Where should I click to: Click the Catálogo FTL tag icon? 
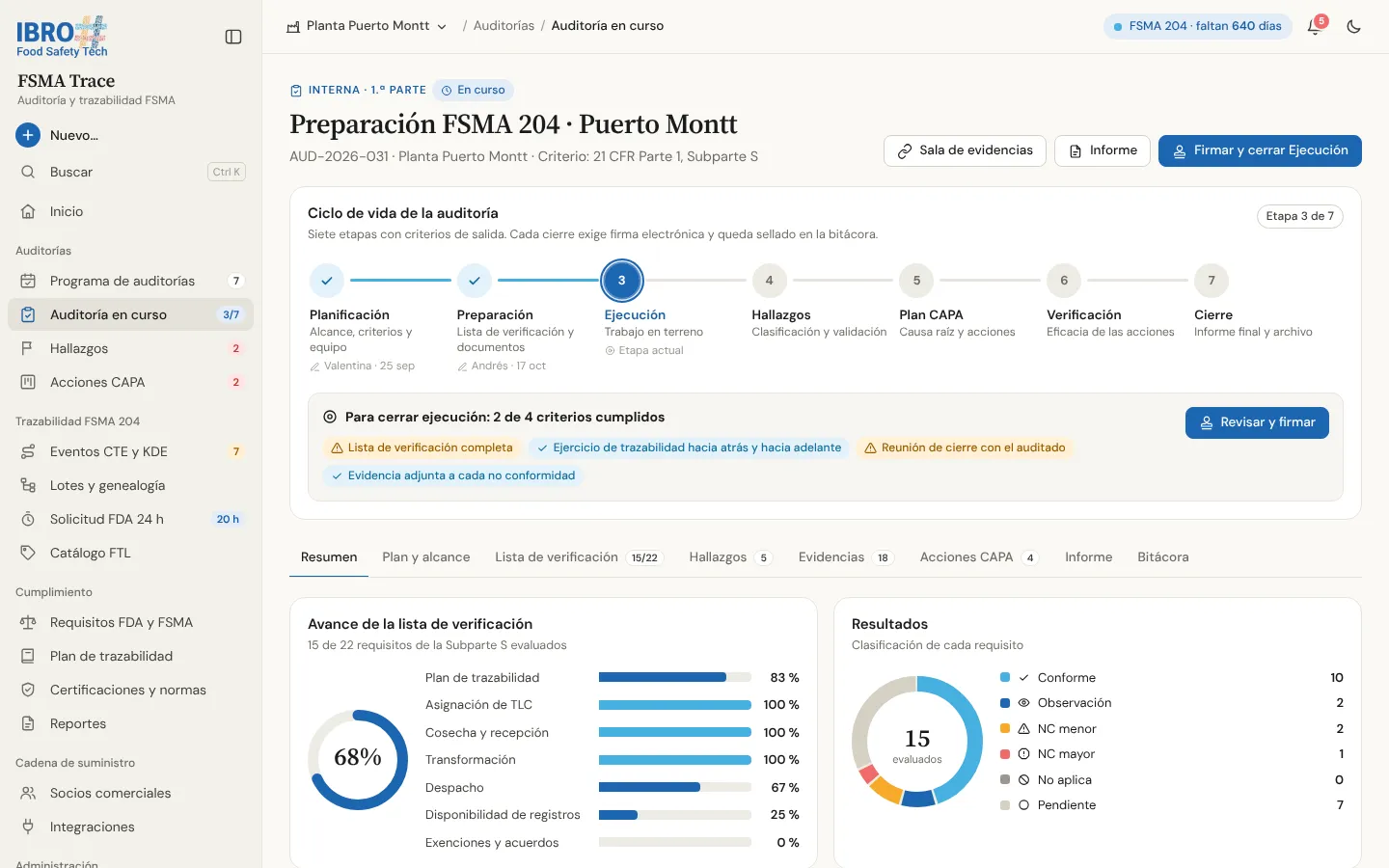click(x=28, y=553)
